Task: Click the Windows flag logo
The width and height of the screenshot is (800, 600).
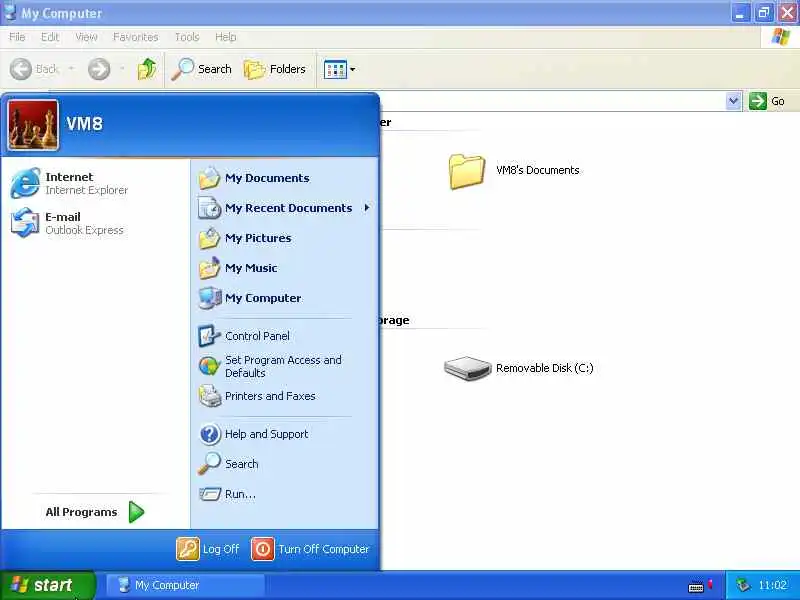Action: 780,37
